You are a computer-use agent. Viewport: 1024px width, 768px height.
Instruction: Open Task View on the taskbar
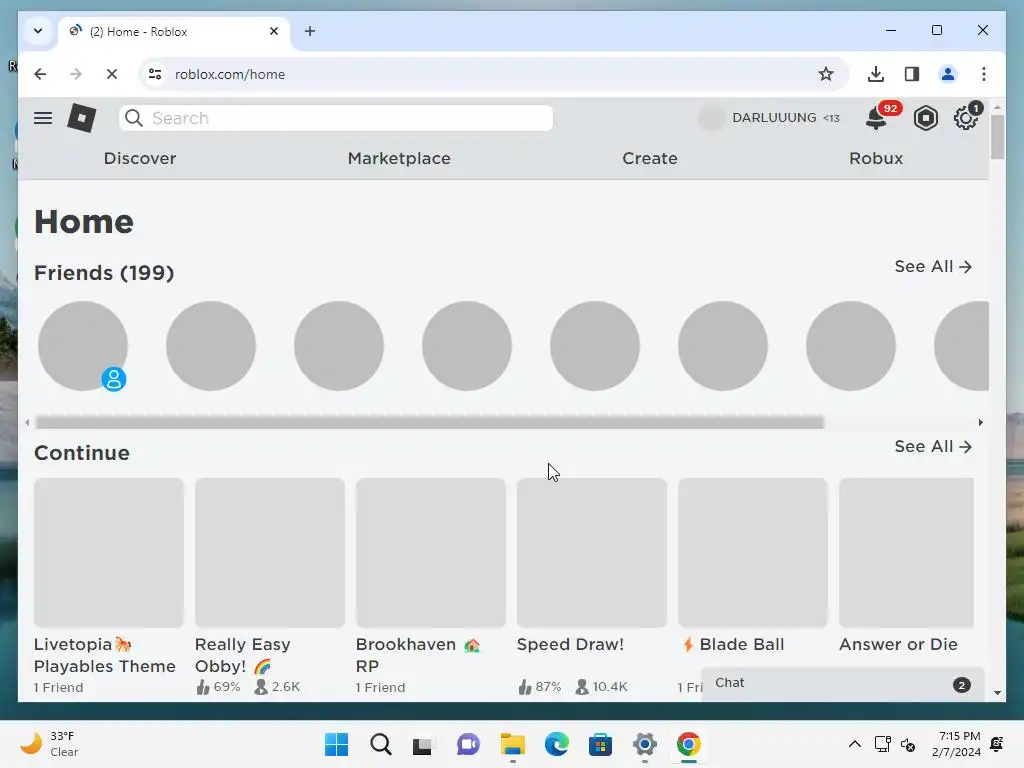pos(423,744)
